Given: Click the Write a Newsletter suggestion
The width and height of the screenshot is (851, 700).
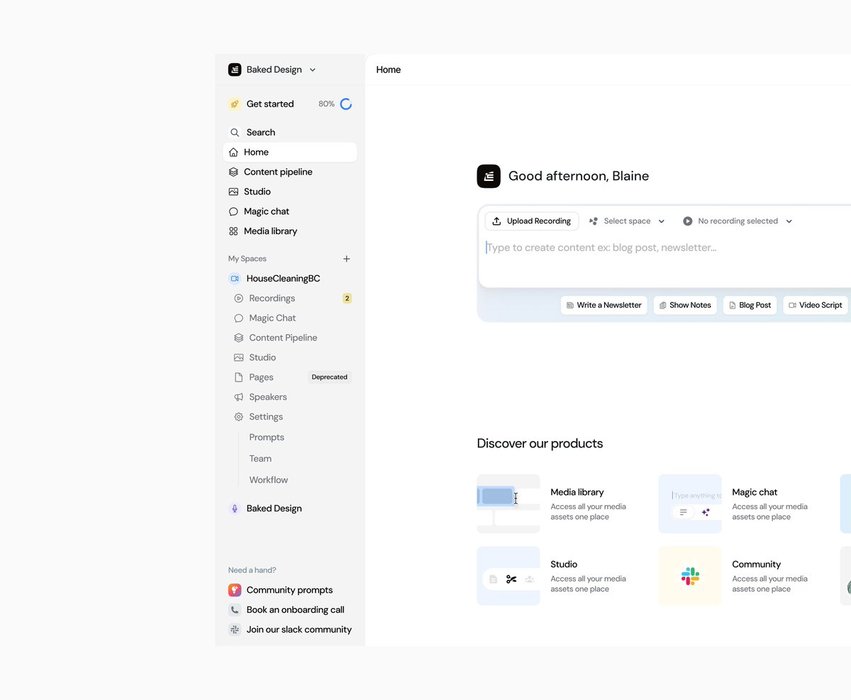Looking at the screenshot, I should (604, 305).
